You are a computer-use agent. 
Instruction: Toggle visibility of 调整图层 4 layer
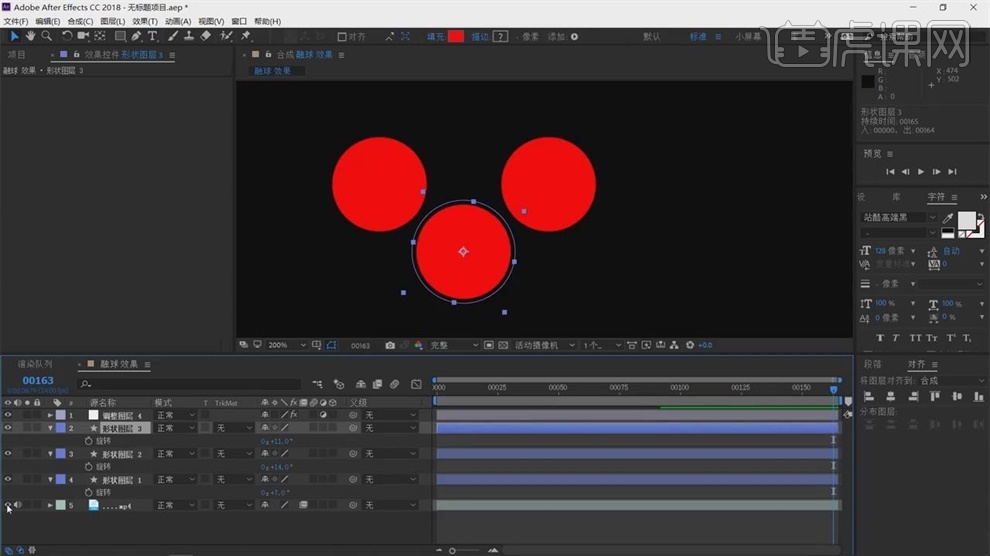coord(8,415)
